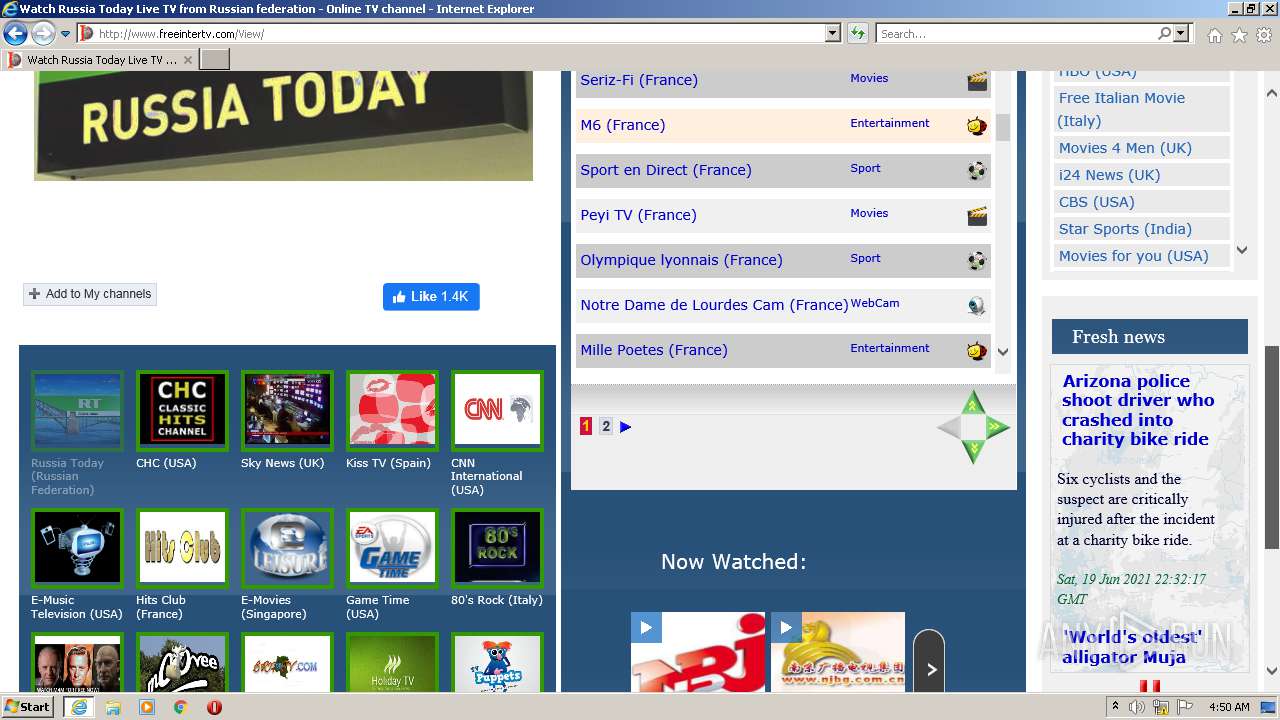Open Russia Today channel thumbnail
The width and height of the screenshot is (1280, 720).
77,410
